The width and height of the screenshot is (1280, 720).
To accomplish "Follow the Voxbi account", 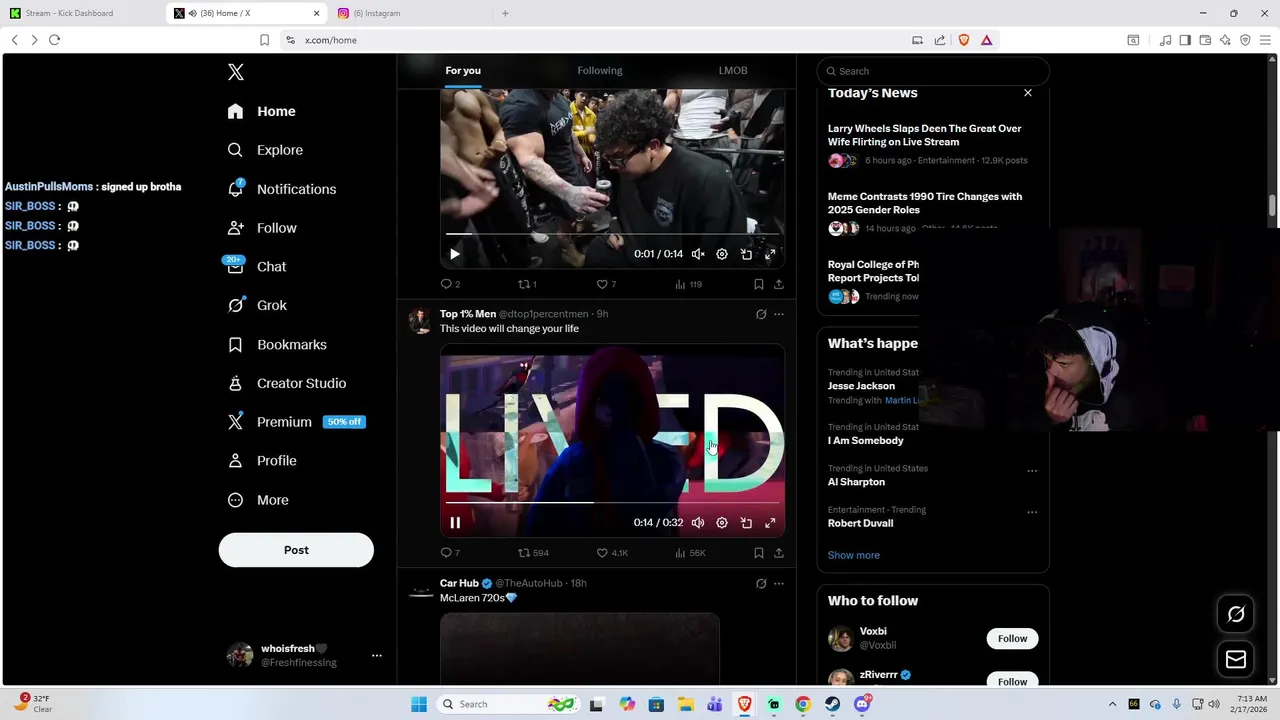I will [x=1012, y=639].
